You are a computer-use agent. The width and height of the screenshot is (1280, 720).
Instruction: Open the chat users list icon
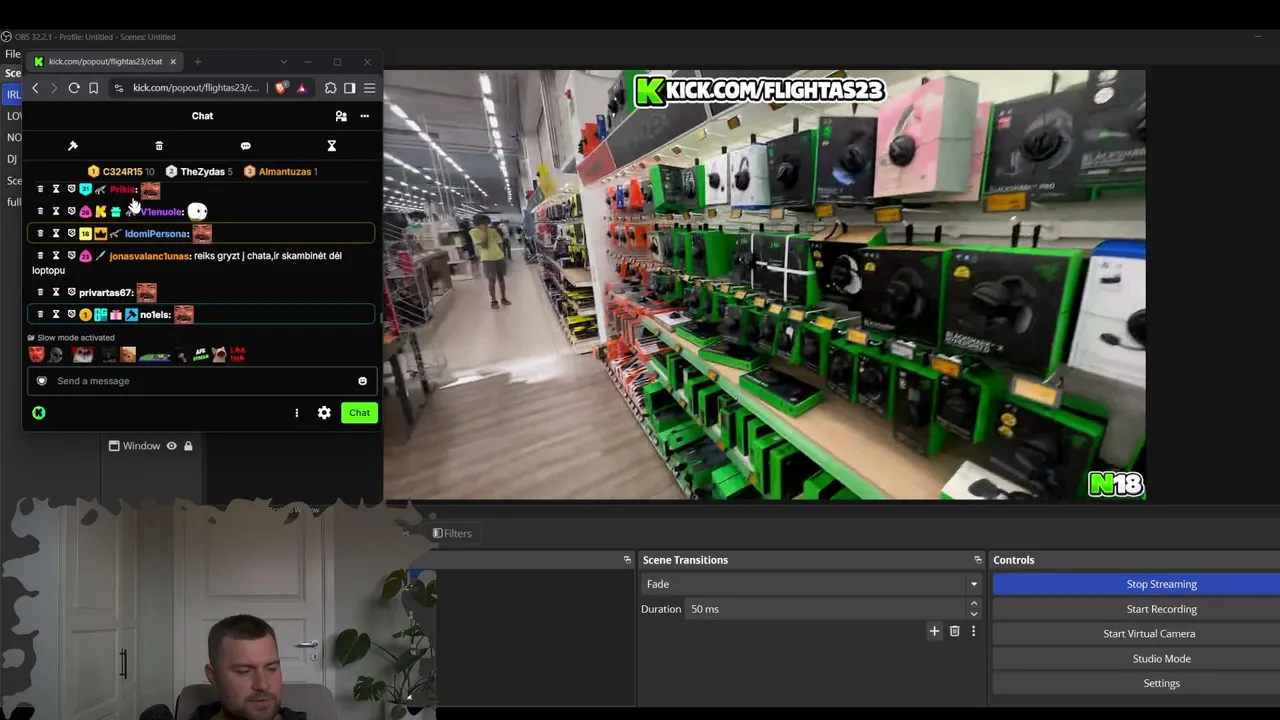341,116
